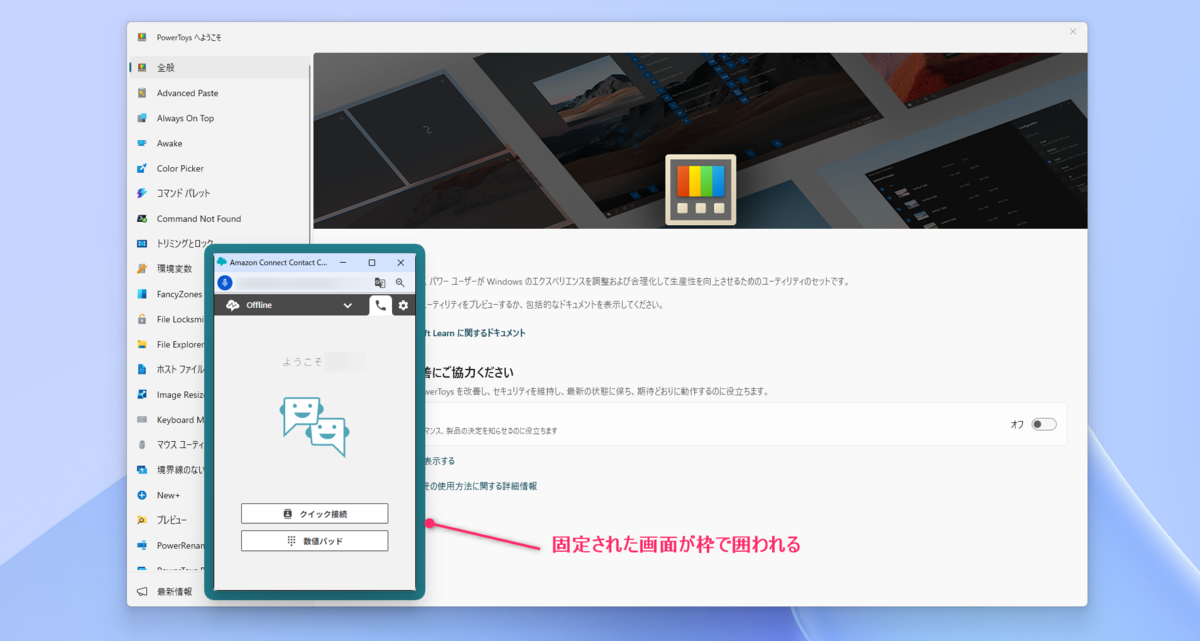
Task: Open 最新情報 megaphone icon
Action: coord(142,592)
